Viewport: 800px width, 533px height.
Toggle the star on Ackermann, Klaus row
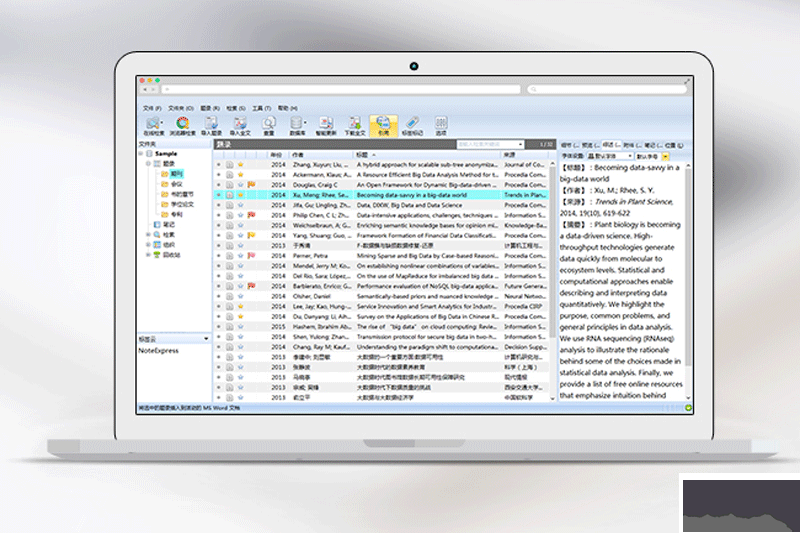pyautogui.click(x=241, y=175)
